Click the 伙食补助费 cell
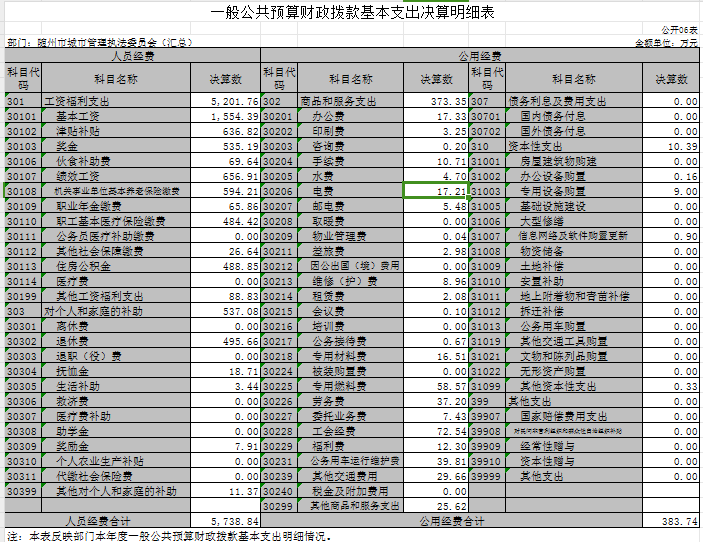The image size is (703, 542). tap(116, 161)
